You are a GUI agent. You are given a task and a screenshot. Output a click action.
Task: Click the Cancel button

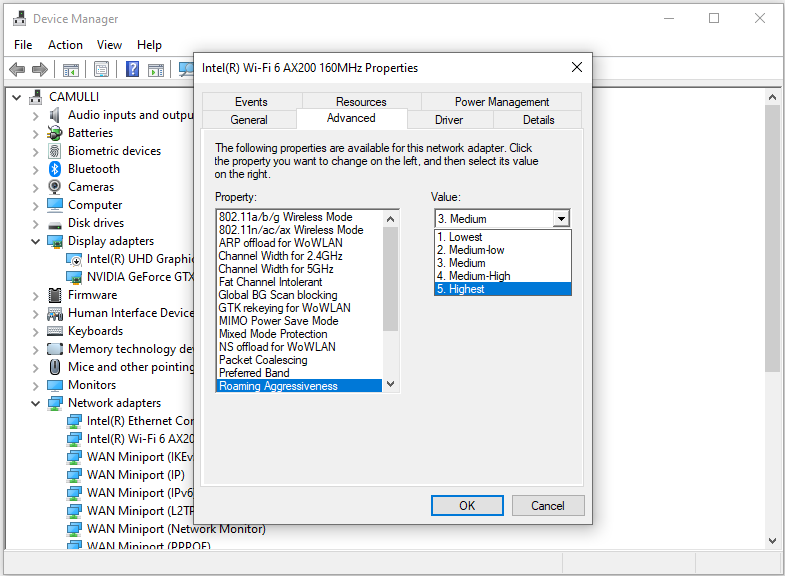click(548, 505)
